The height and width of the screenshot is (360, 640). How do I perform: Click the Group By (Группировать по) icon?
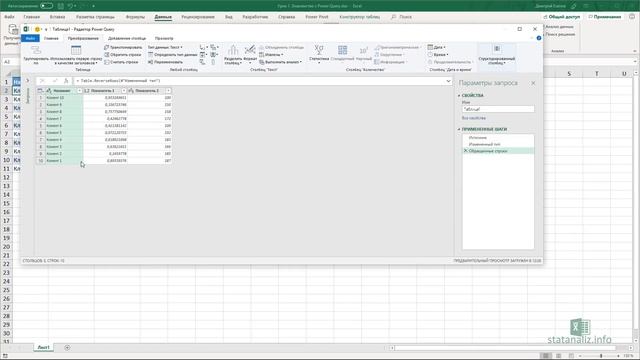tap(36, 50)
